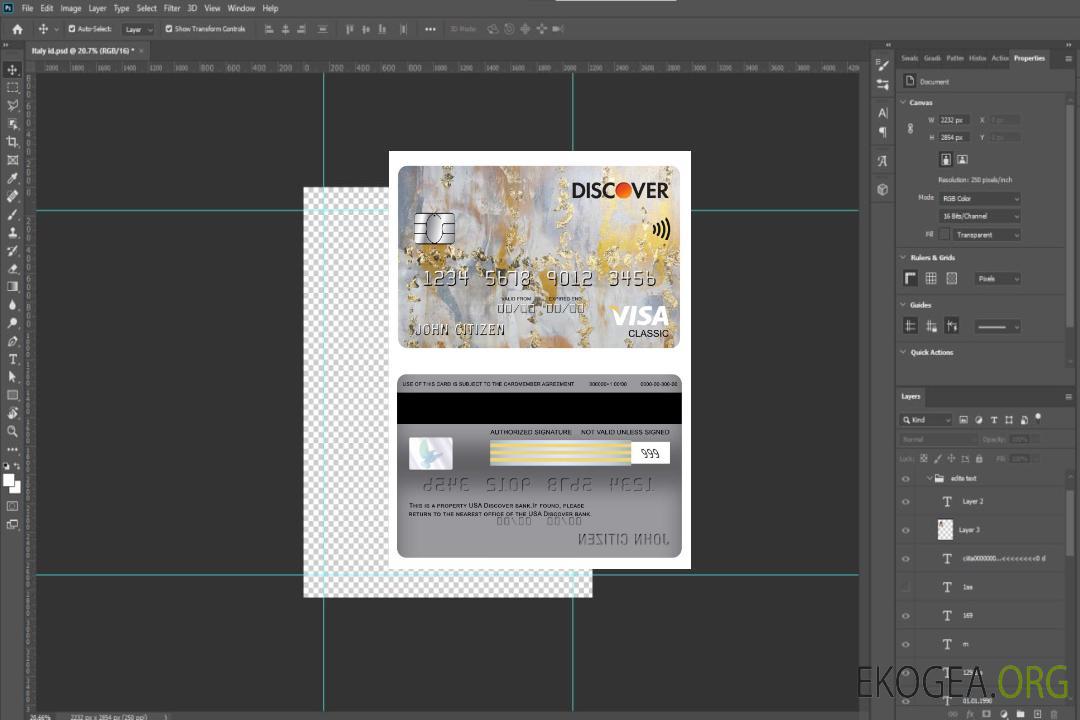Toggle visibility of layer '169'
Screen dimensions: 1080x720
point(906,616)
